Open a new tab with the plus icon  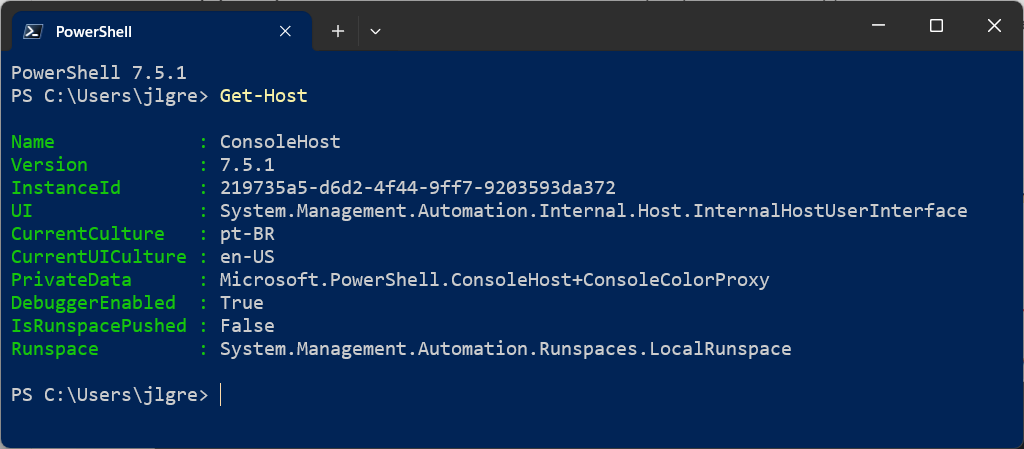[x=338, y=31]
